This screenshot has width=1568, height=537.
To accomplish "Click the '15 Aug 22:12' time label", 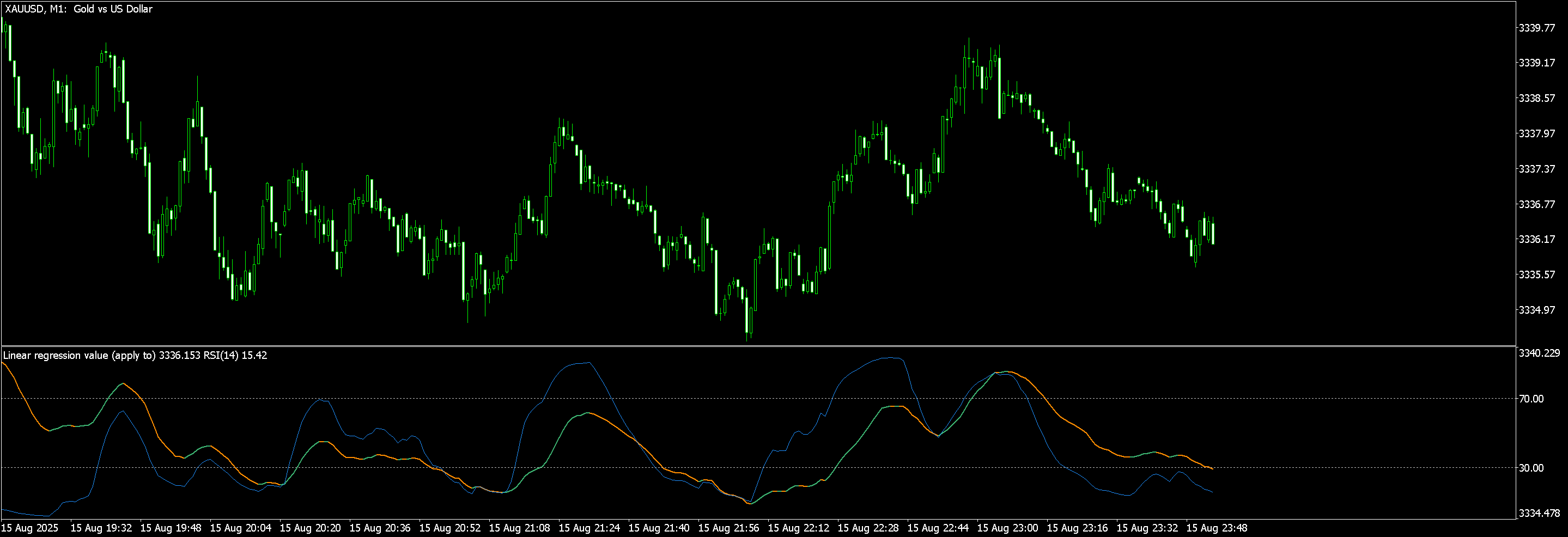I will [799, 528].
